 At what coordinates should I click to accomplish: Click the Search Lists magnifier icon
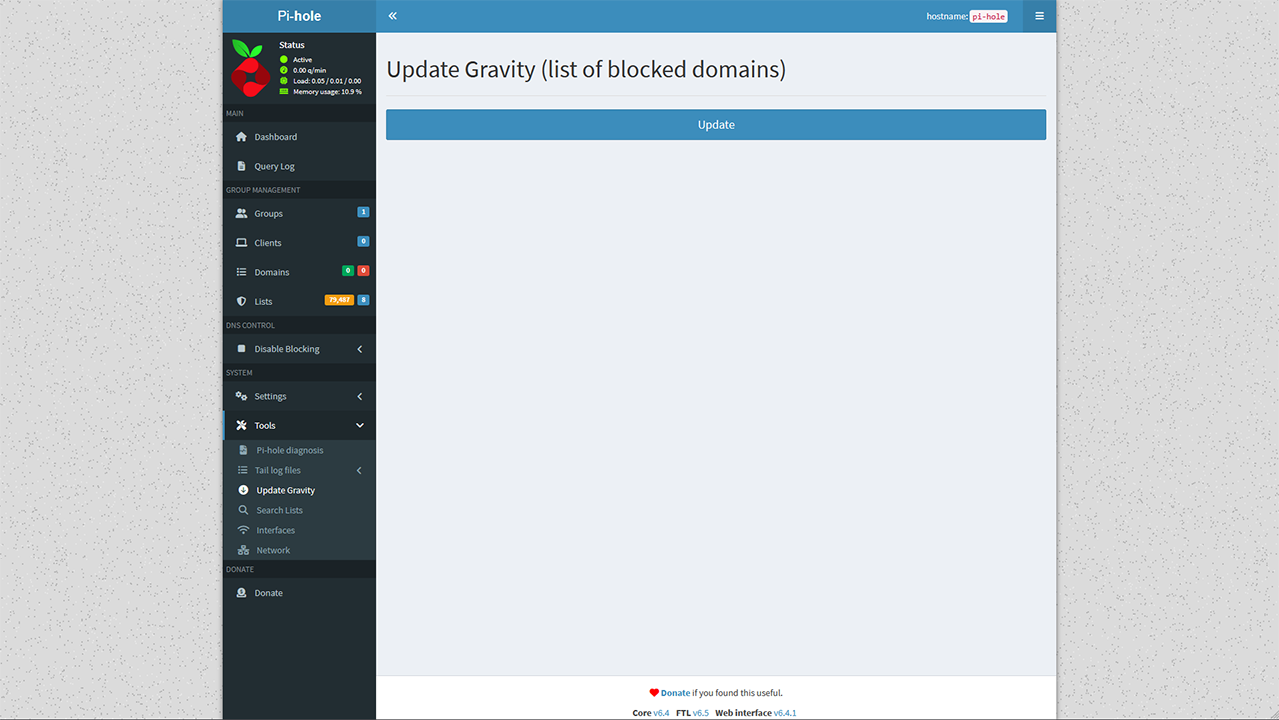[x=243, y=510]
